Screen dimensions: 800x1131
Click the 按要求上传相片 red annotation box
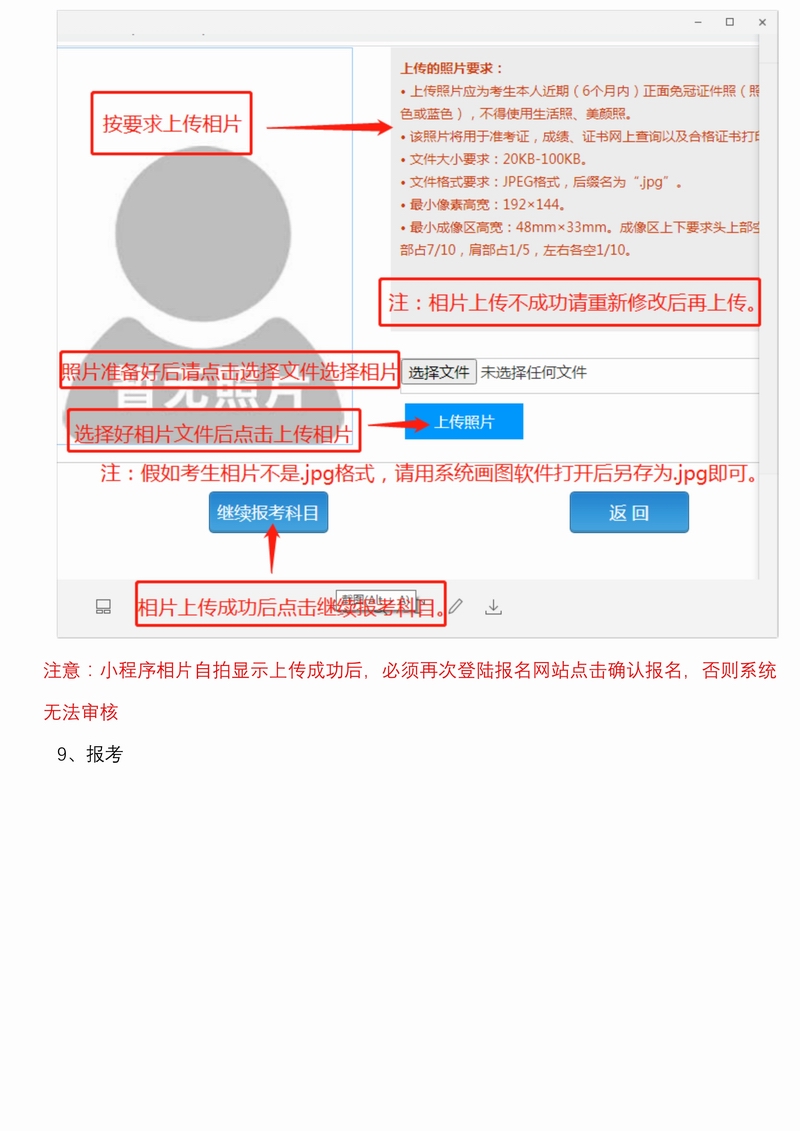[172, 123]
